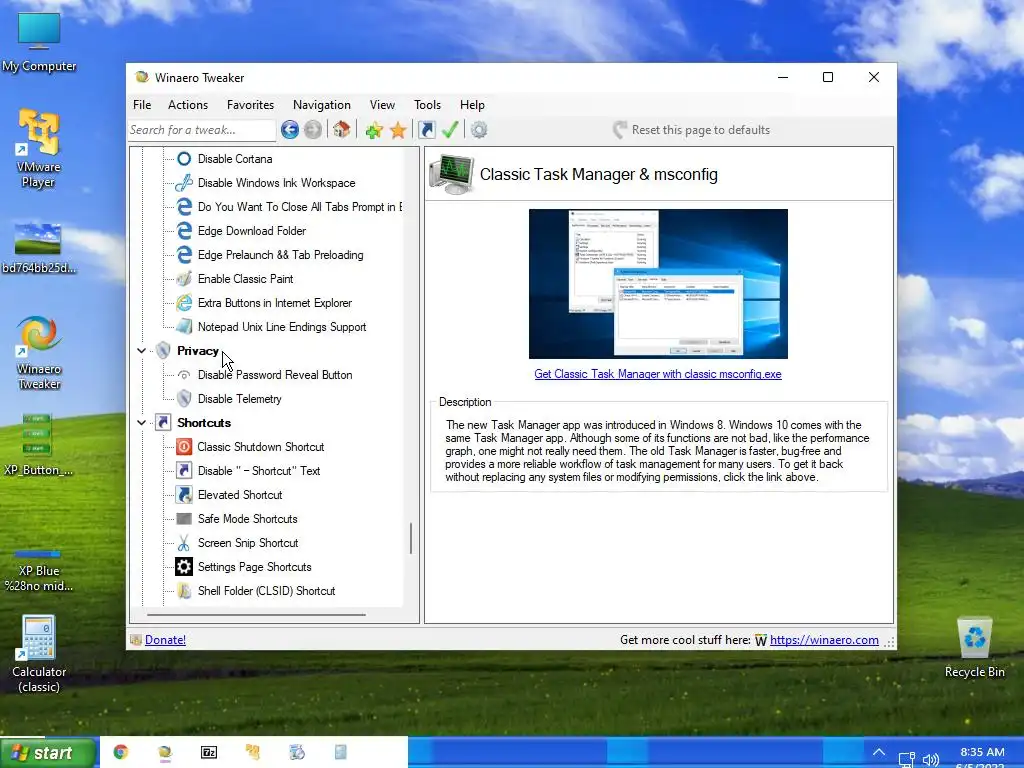Open Calculator (classic) desktop shortcut
This screenshot has width=1024, height=768.
tap(39, 654)
